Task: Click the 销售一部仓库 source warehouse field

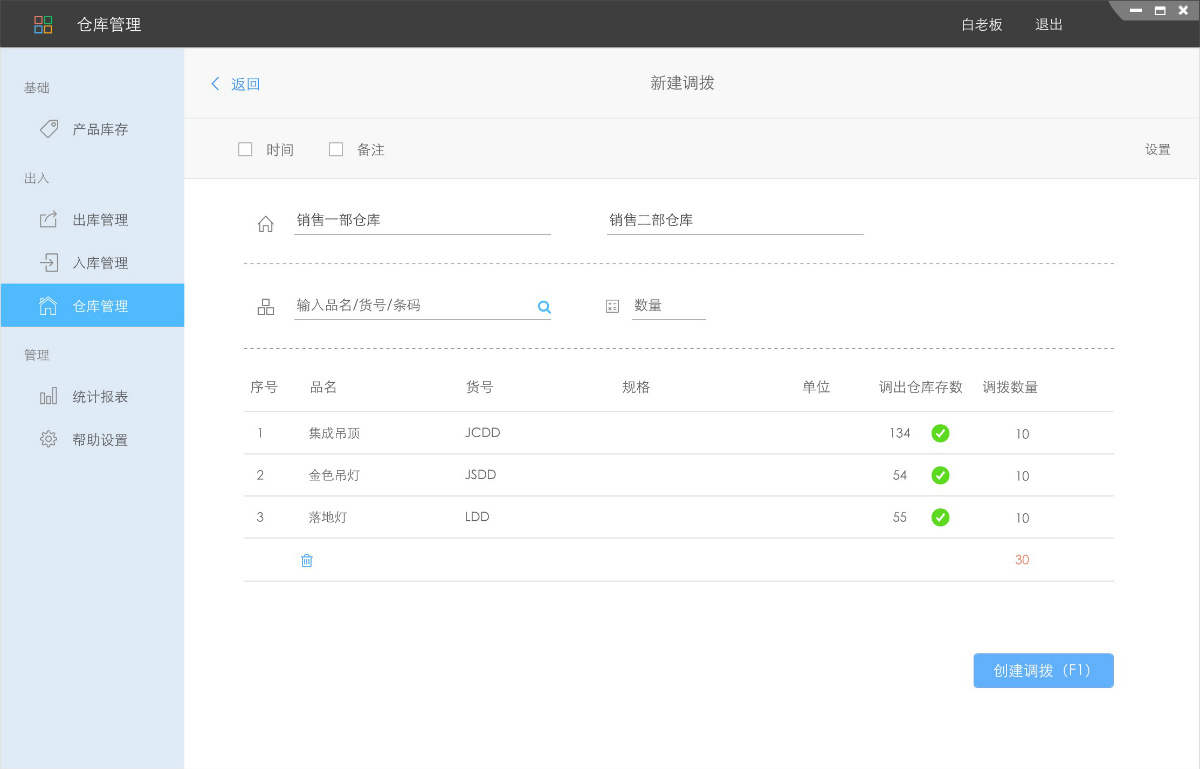Action: click(x=422, y=220)
